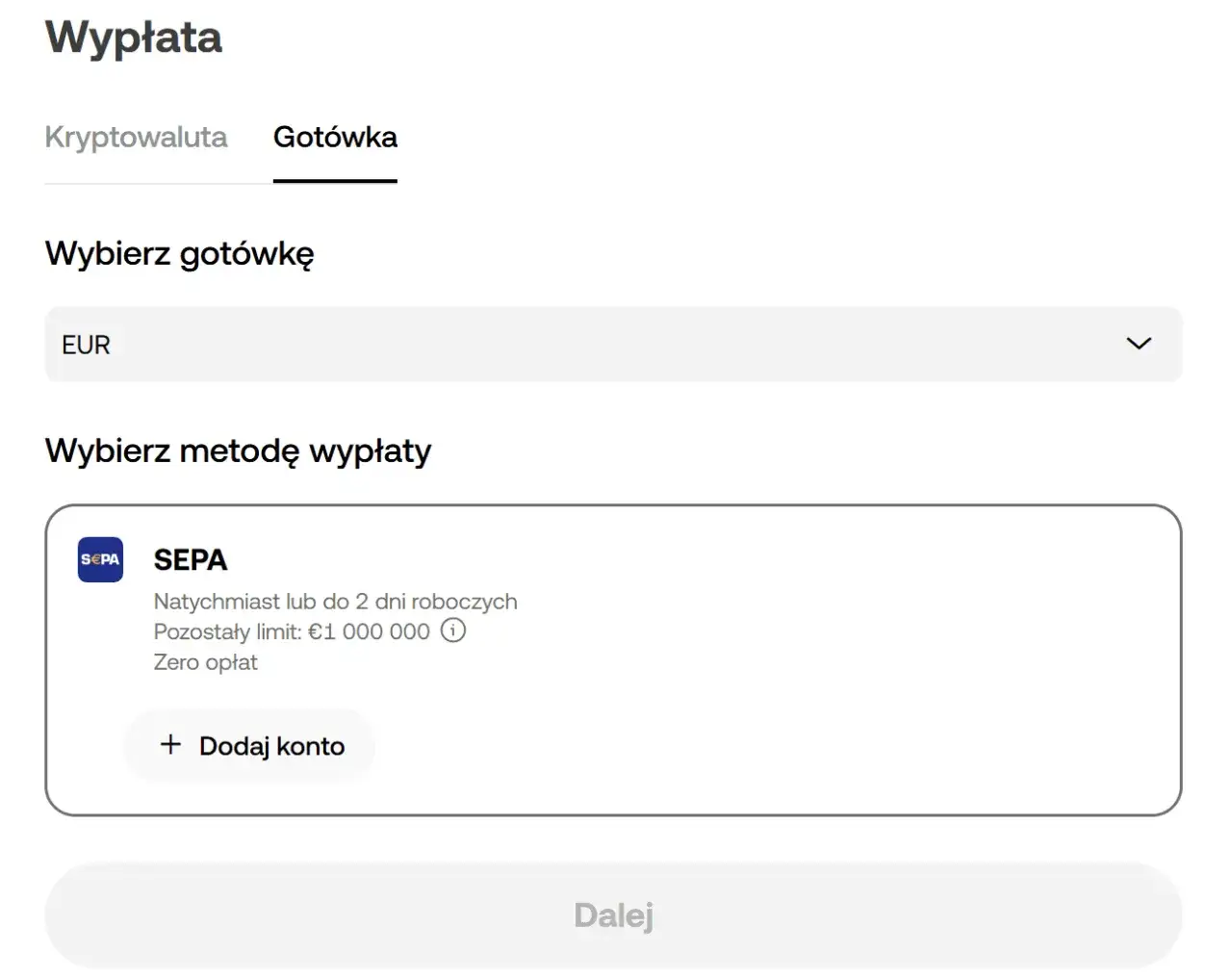
Task: Click the Wypłata page heading
Action: [x=133, y=39]
